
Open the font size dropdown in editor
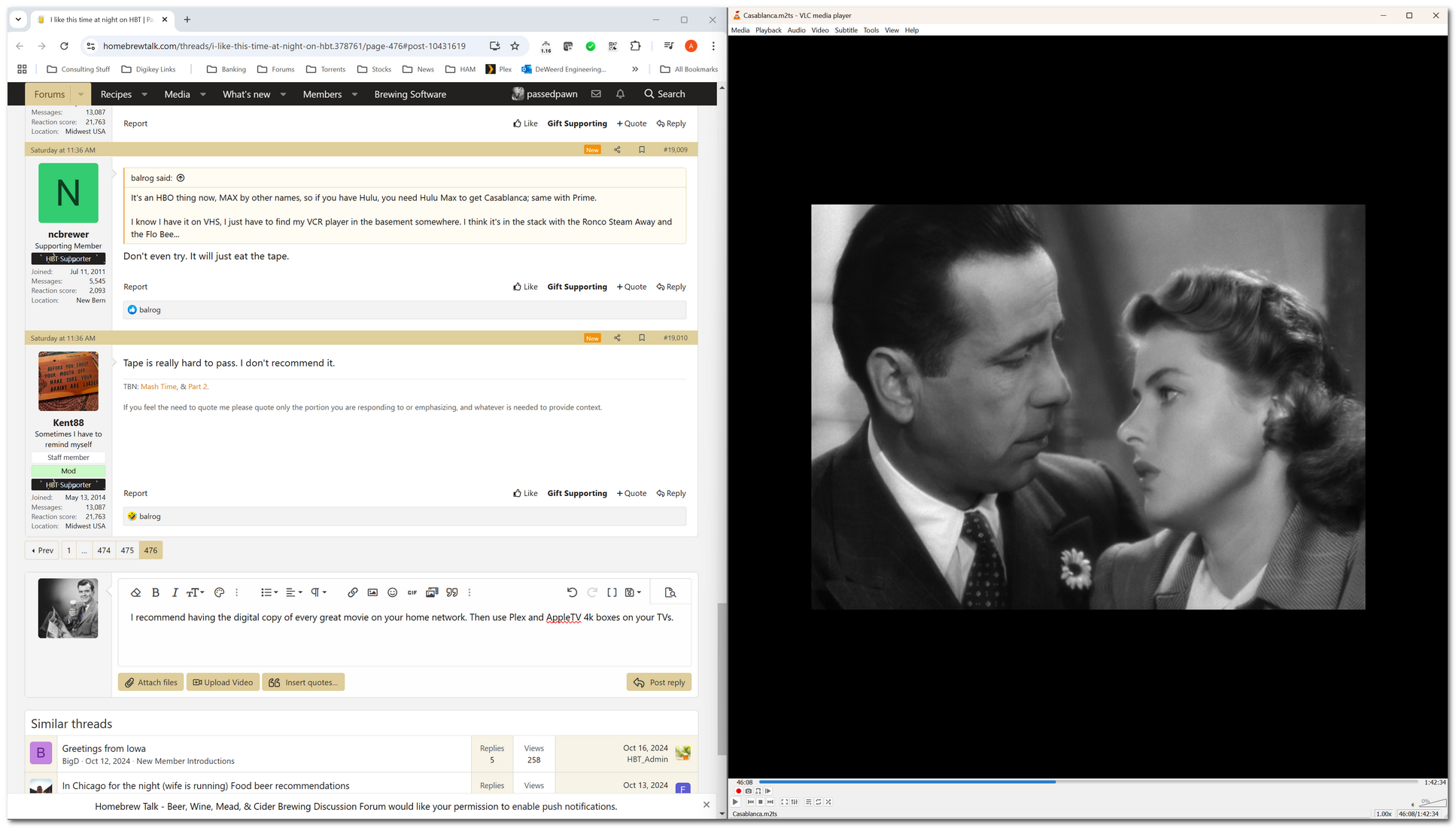(195, 592)
